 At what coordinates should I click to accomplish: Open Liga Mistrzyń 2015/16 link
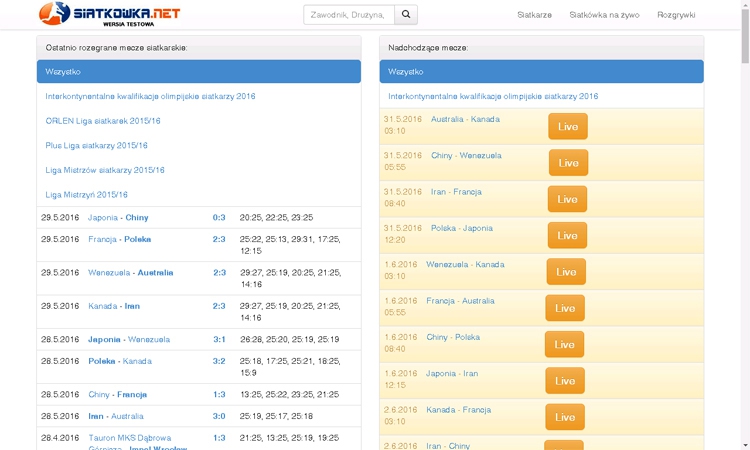87,195
